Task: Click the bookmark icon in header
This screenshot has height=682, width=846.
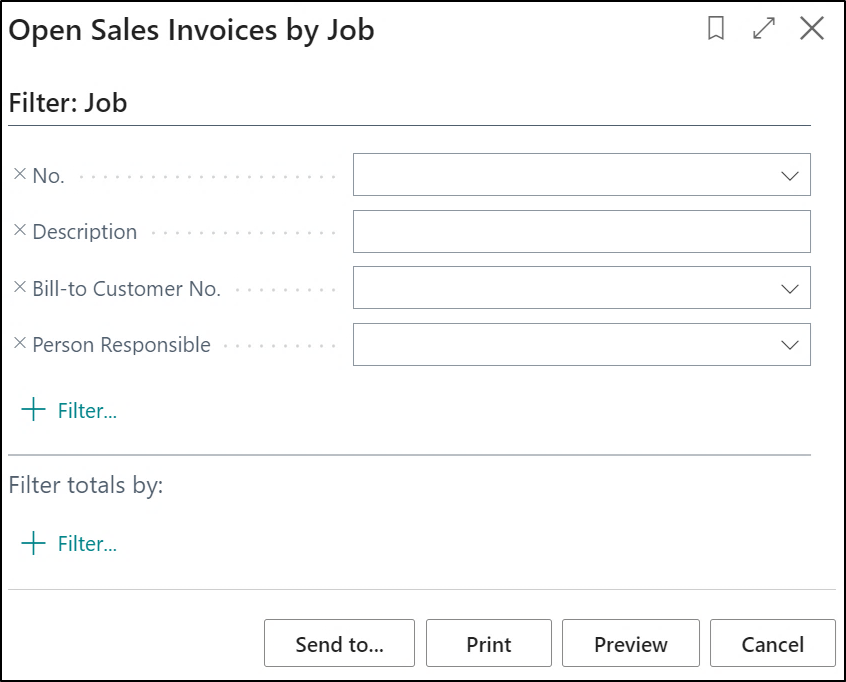Action: [716, 29]
